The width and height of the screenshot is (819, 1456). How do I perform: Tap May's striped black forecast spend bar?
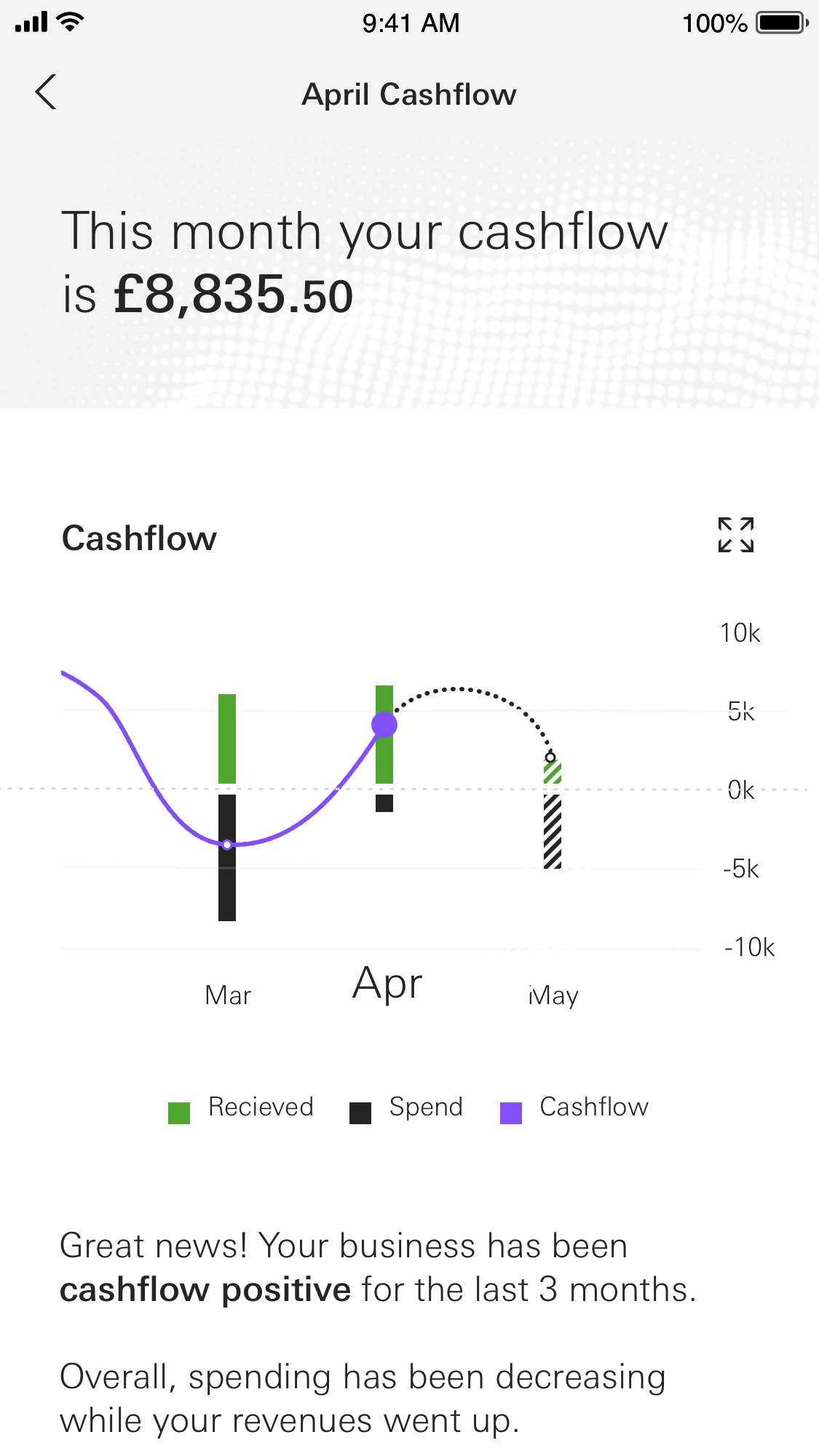point(553,832)
